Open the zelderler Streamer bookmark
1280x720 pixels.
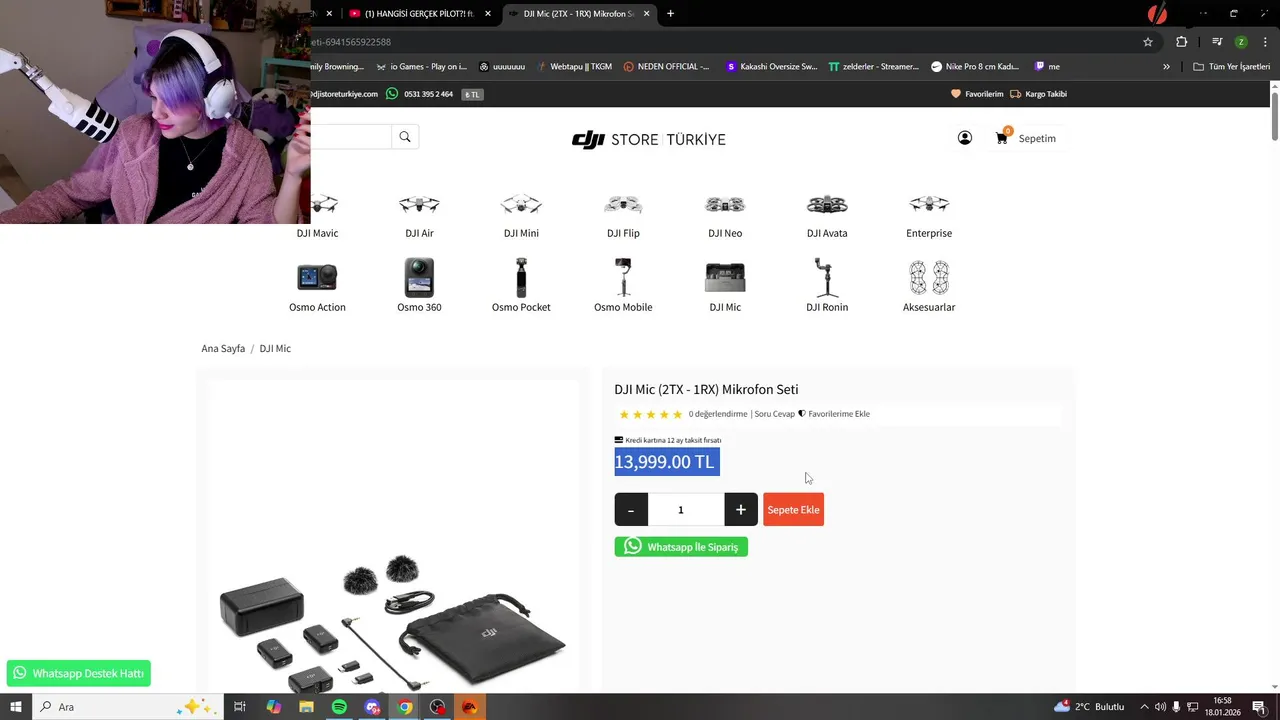coord(873,67)
